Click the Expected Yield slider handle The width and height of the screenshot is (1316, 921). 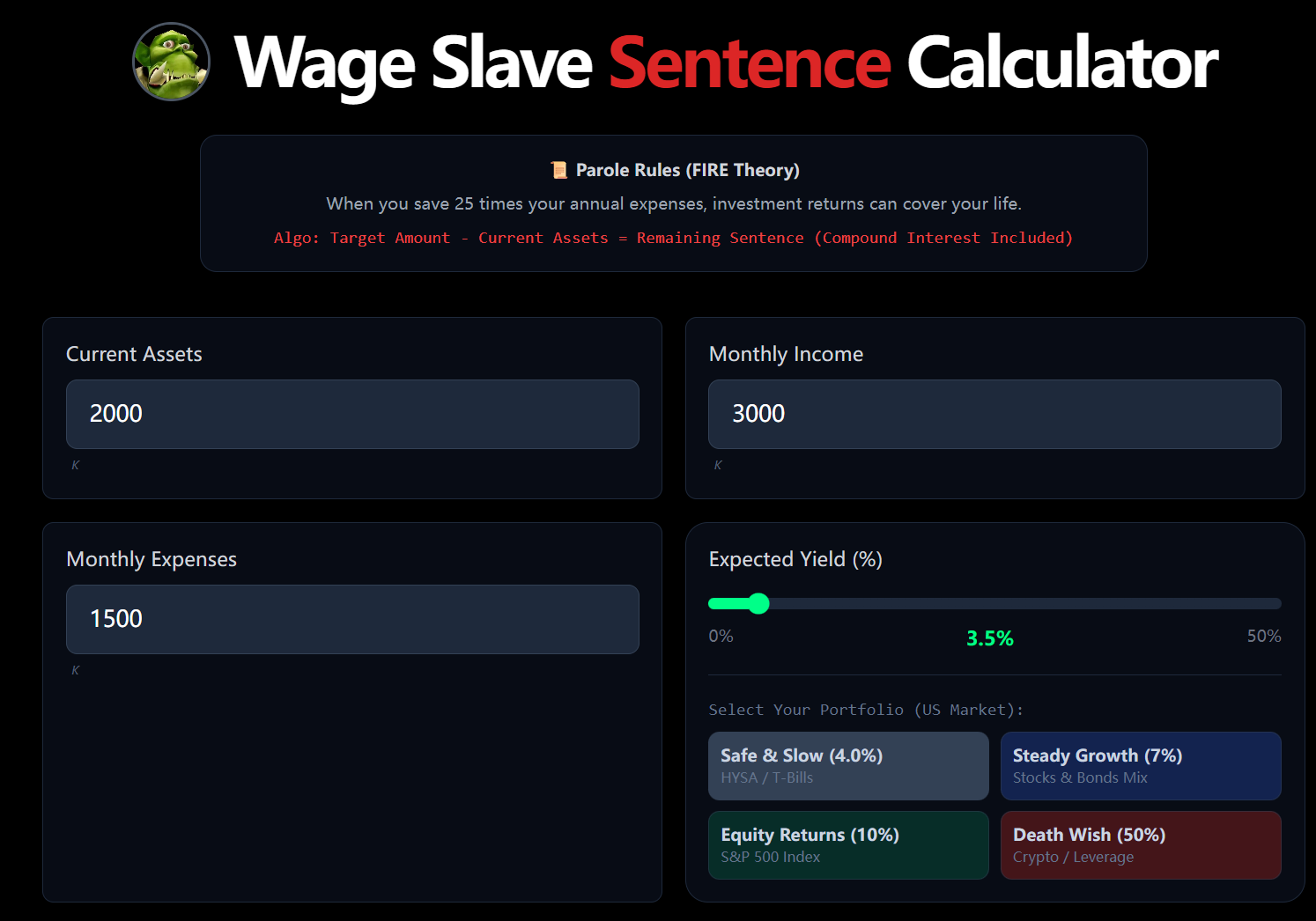click(758, 603)
